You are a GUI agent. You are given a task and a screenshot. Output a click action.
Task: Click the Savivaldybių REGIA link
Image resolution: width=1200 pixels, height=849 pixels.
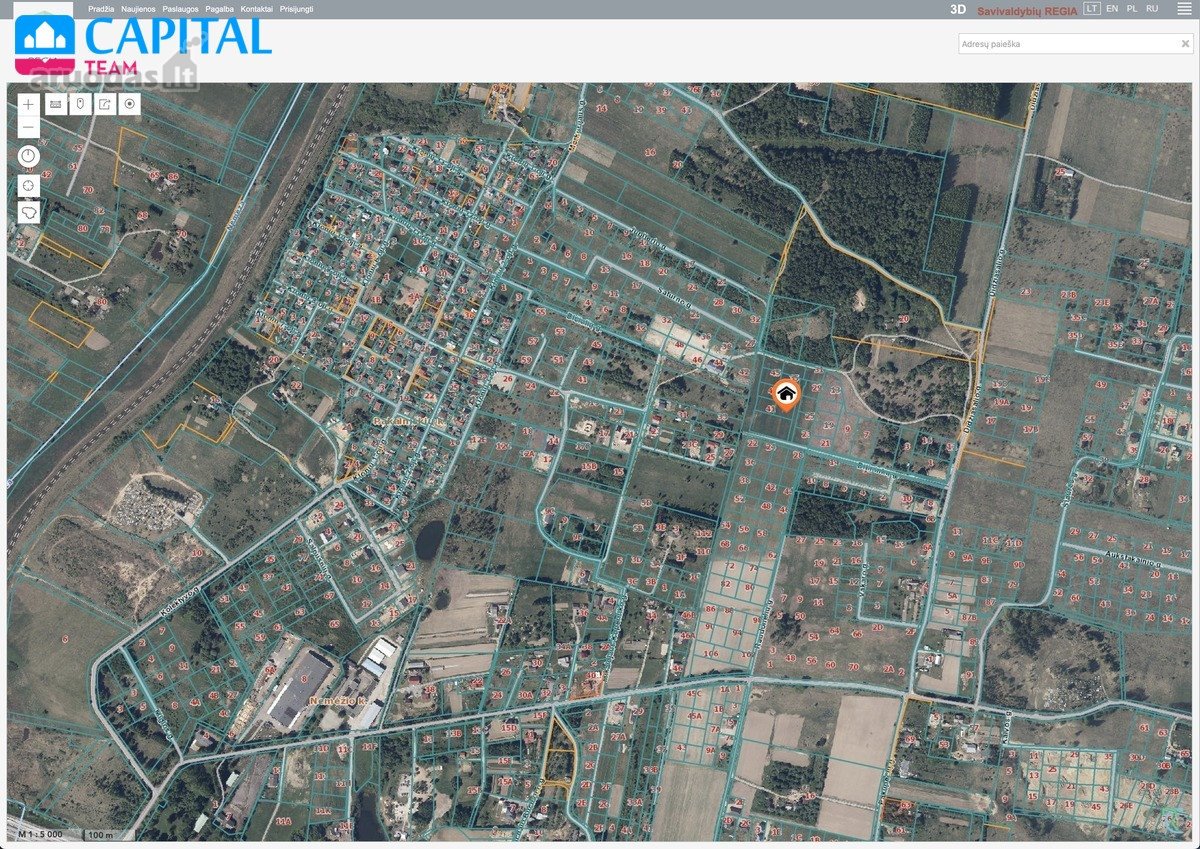pos(1027,9)
